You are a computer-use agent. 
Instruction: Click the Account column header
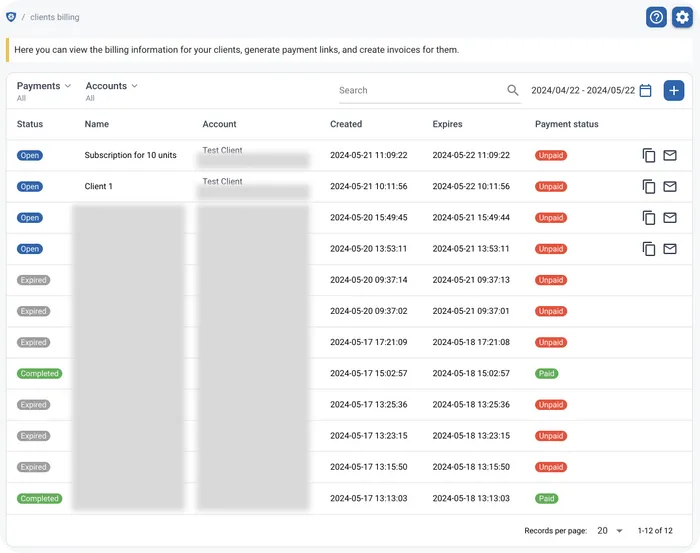[x=219, y=124]
